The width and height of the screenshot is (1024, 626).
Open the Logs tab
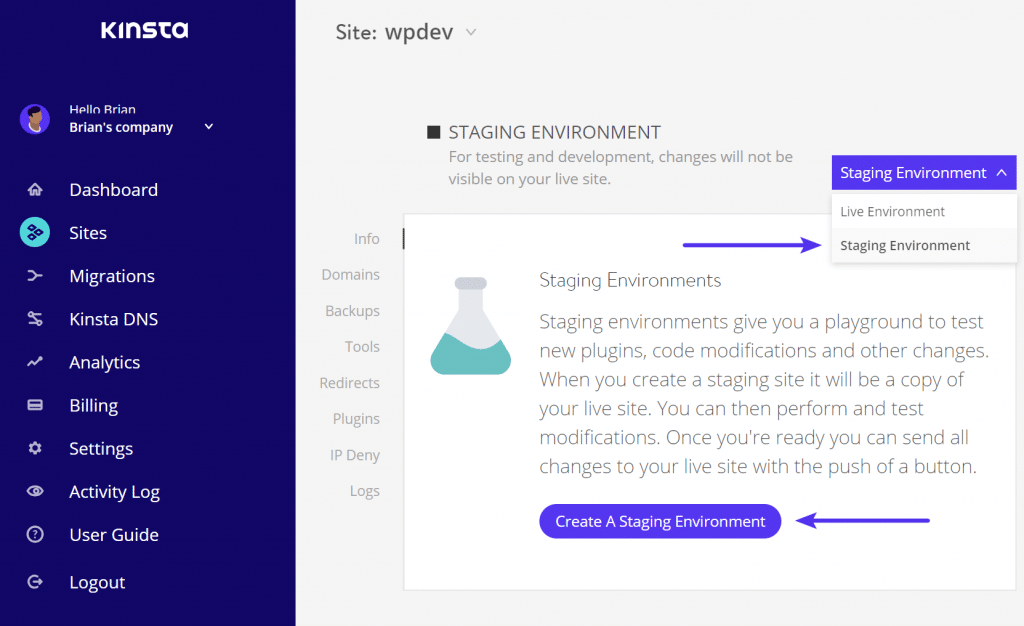point(364,491)
